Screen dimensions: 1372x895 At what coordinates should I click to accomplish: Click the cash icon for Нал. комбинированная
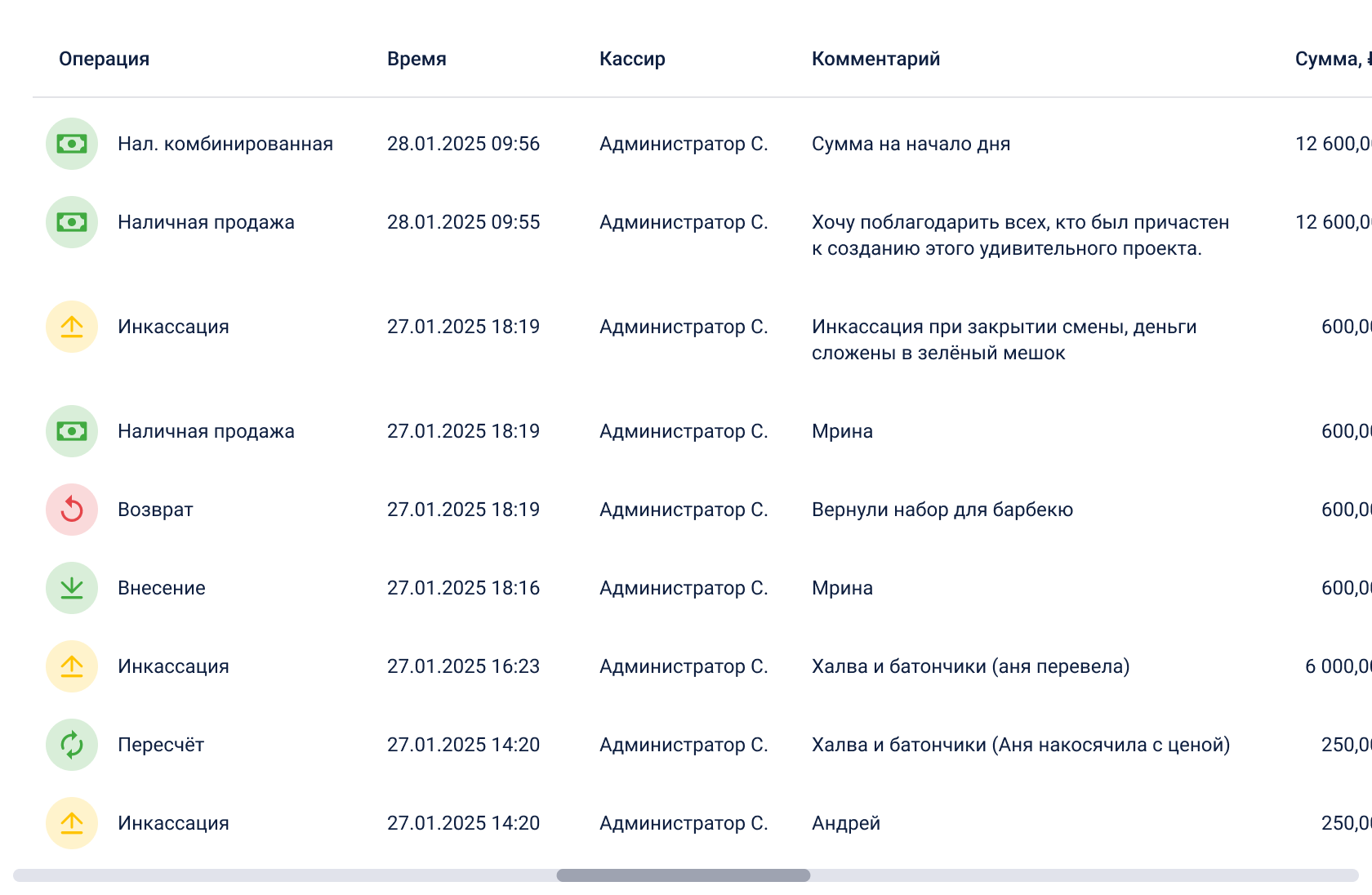pos(72,144)
